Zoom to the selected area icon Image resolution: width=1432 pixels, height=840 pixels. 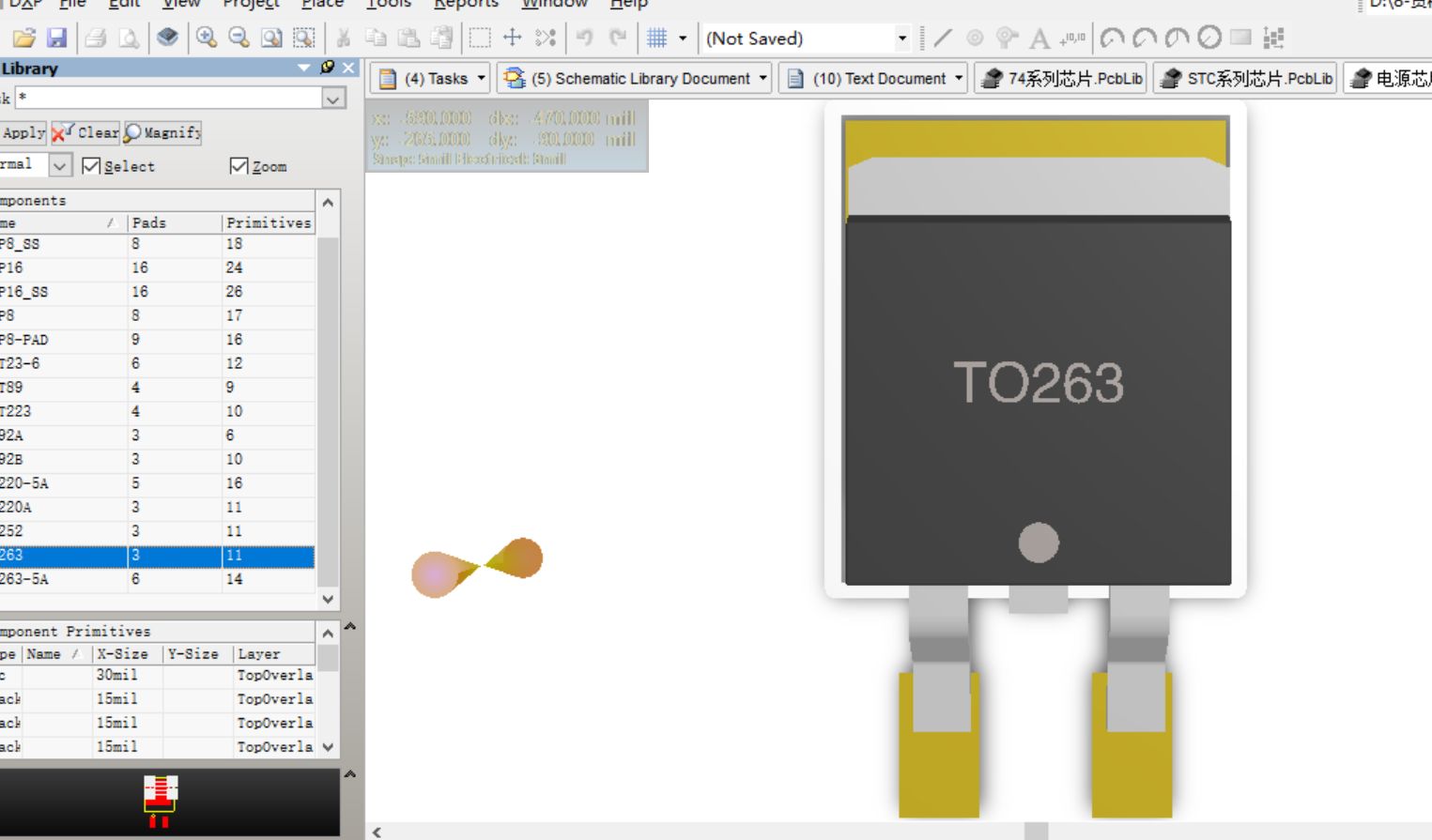[304, 38]
